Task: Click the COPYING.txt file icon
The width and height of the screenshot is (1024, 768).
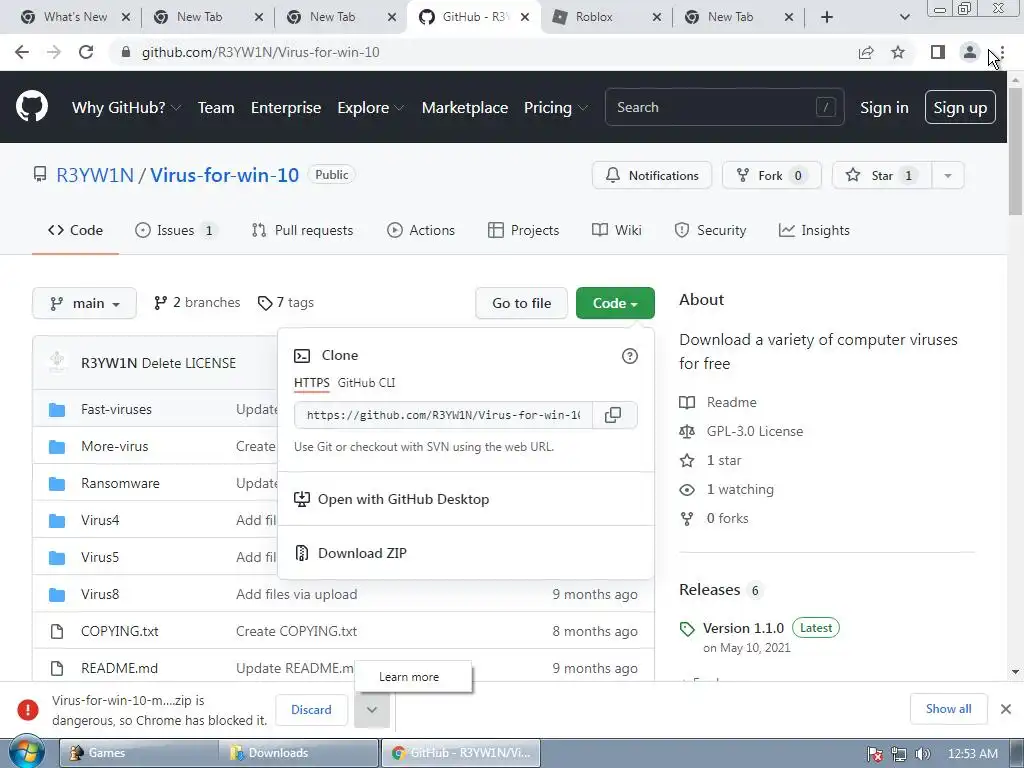Action: pyautogui.click(x=57, y=632)
